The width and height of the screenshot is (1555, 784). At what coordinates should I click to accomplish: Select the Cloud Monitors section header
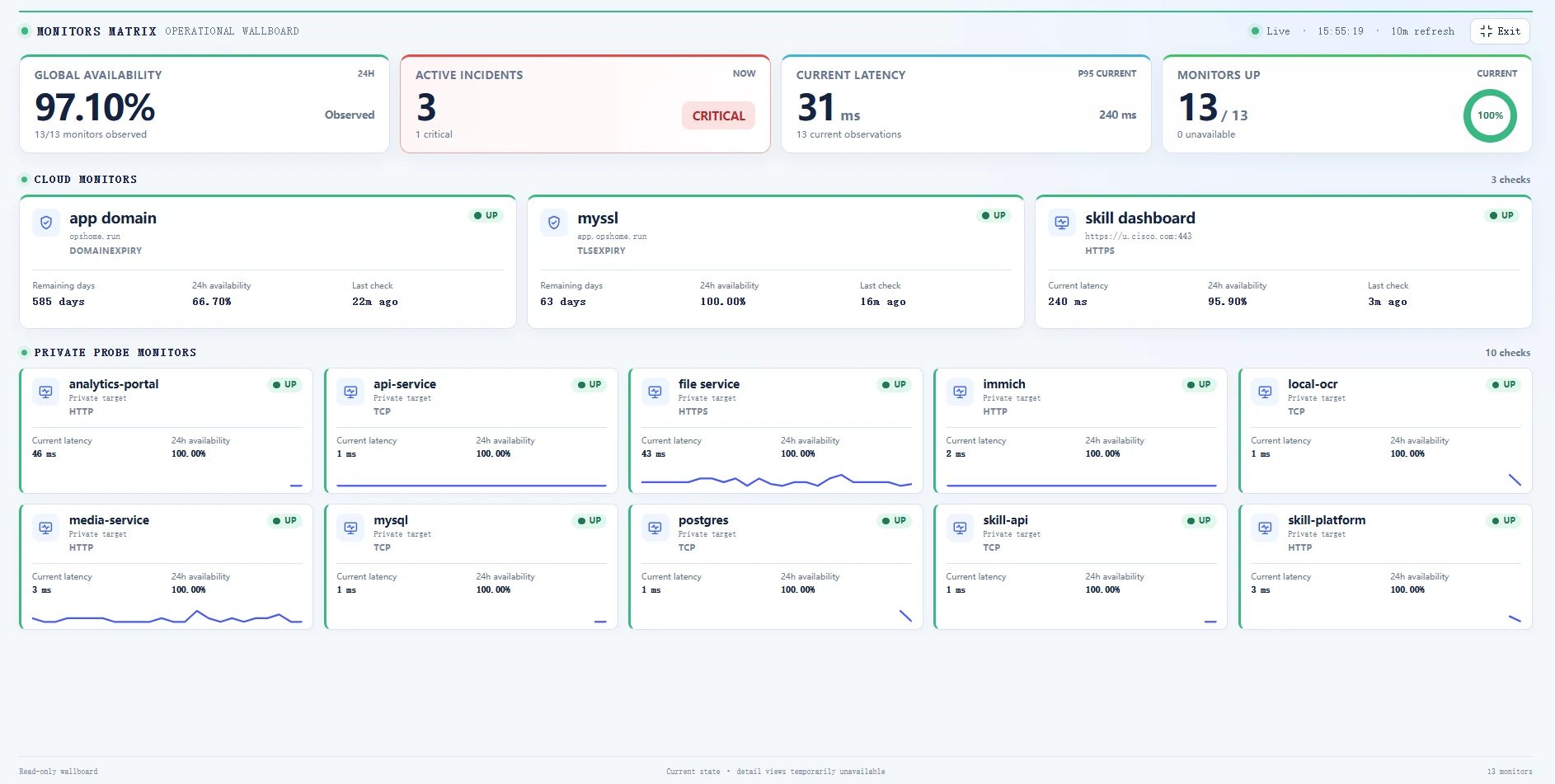coord(86,180)
